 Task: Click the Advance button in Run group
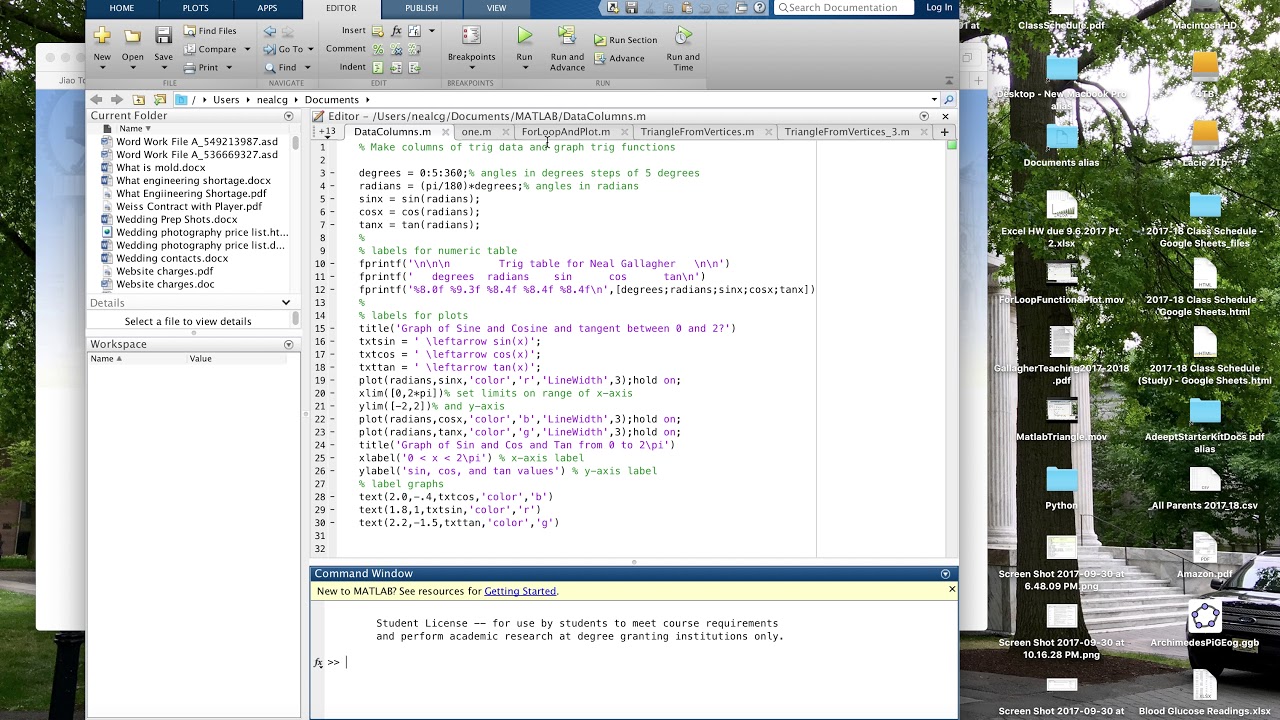click(619, 58)
